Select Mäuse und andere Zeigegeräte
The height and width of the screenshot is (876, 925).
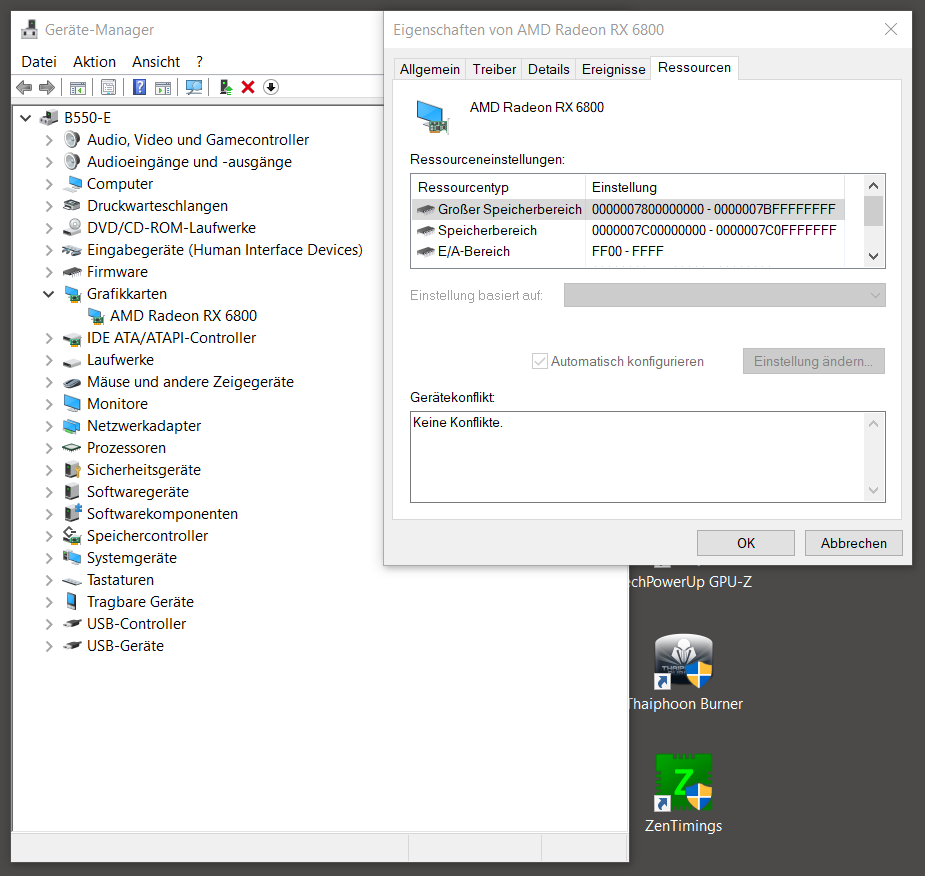(190, 382)
